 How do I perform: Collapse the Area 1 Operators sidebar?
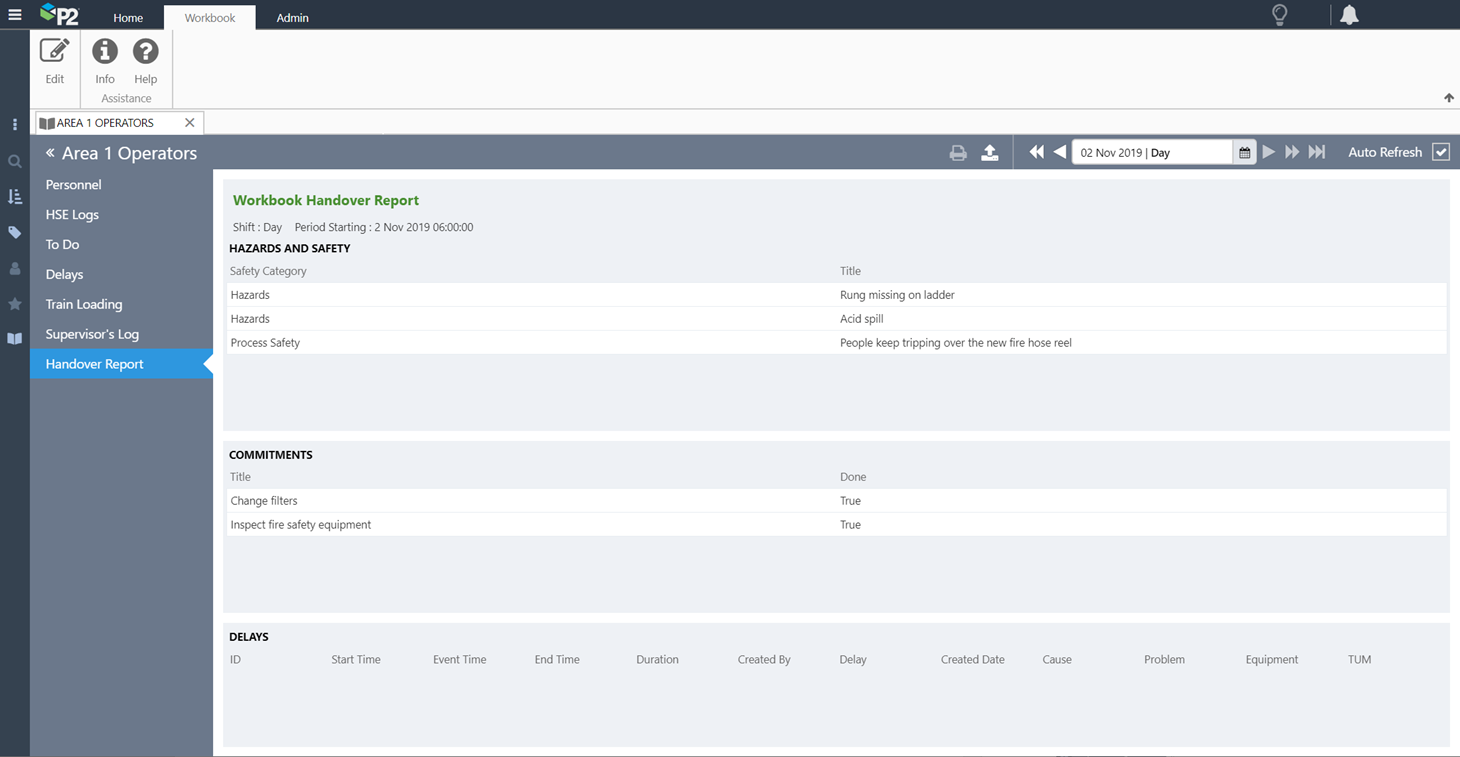pos(50,153)
